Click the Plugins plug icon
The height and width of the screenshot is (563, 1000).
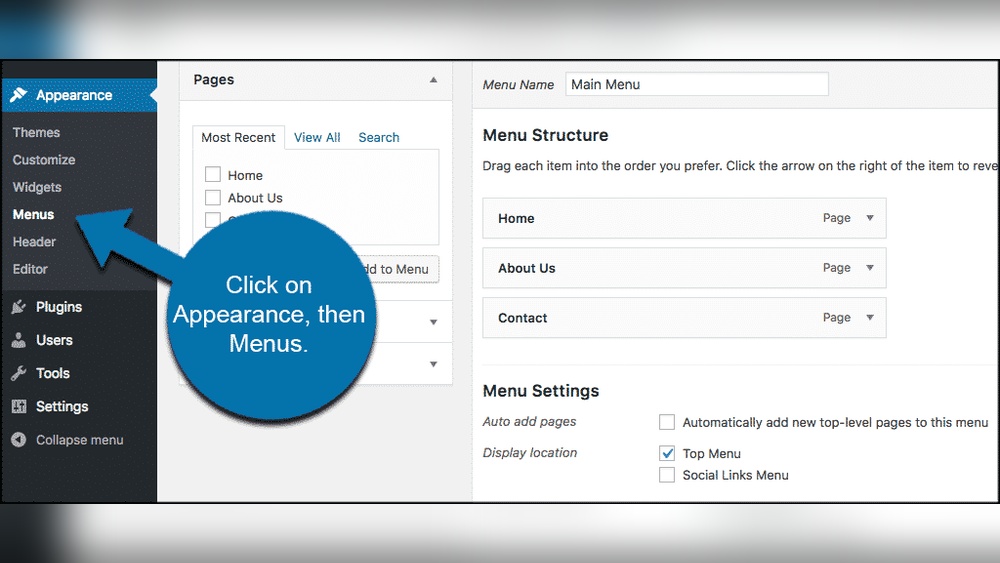[x=18, y=307]
